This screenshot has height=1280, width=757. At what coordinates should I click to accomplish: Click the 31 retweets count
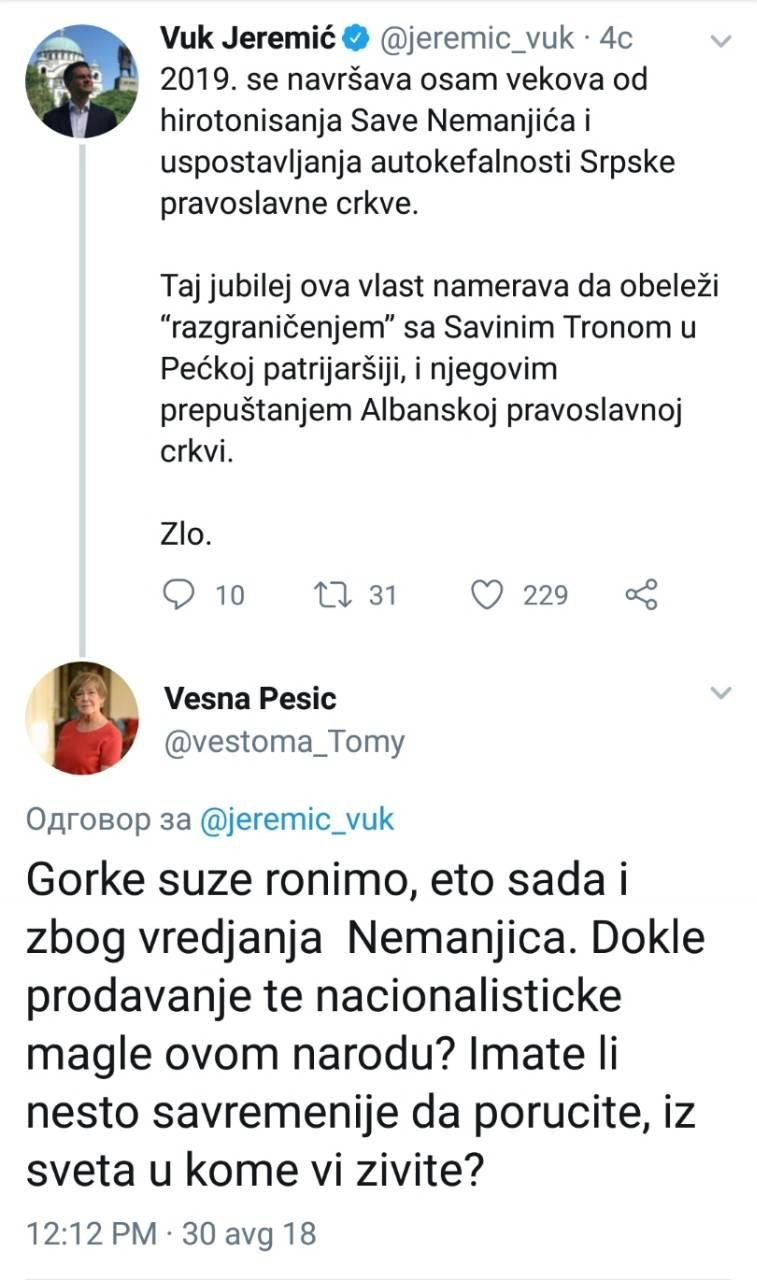[x=383, y=596]
